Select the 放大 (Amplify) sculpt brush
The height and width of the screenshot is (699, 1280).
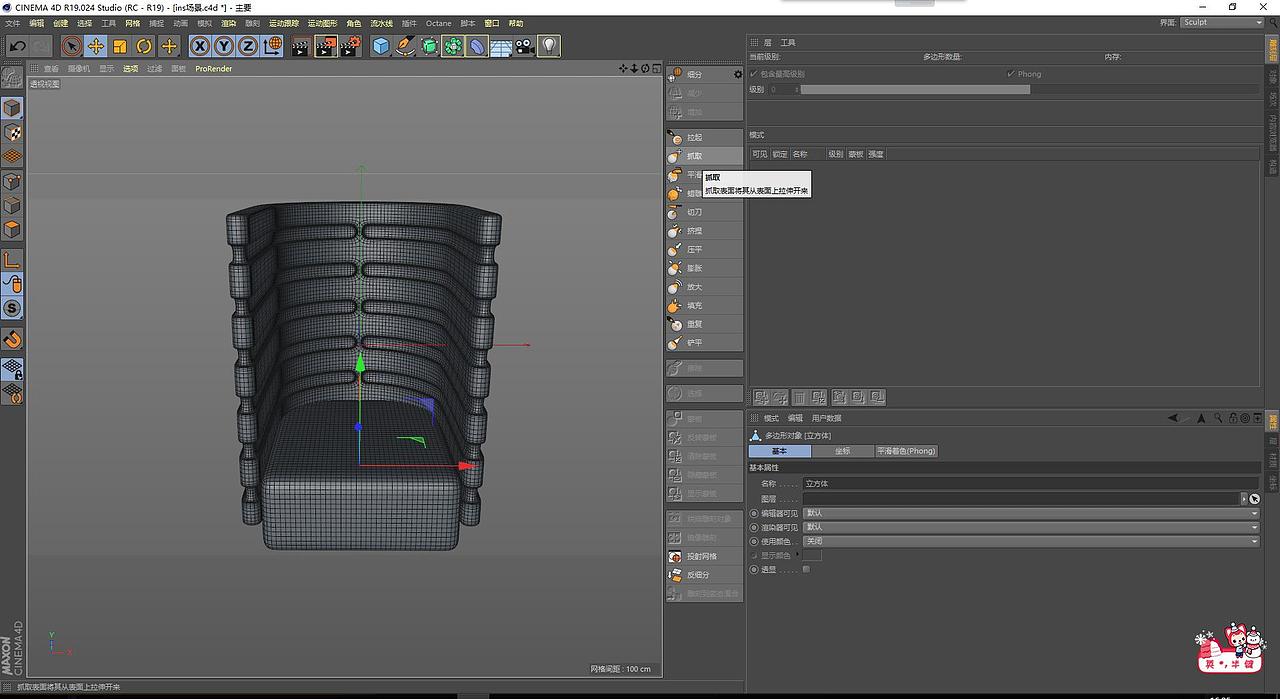pos(704,287)
